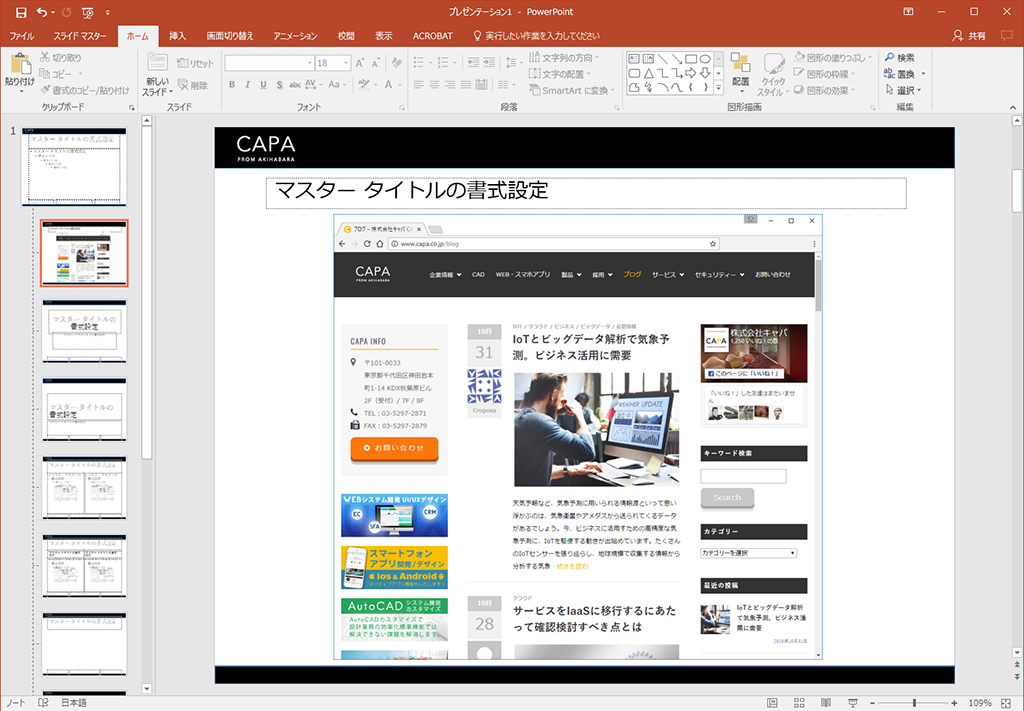Open Customize Quick Access Toolbar dropdown
Image resolution: width=1024 pixels, height=711 pixels.
tap(108, 12)
